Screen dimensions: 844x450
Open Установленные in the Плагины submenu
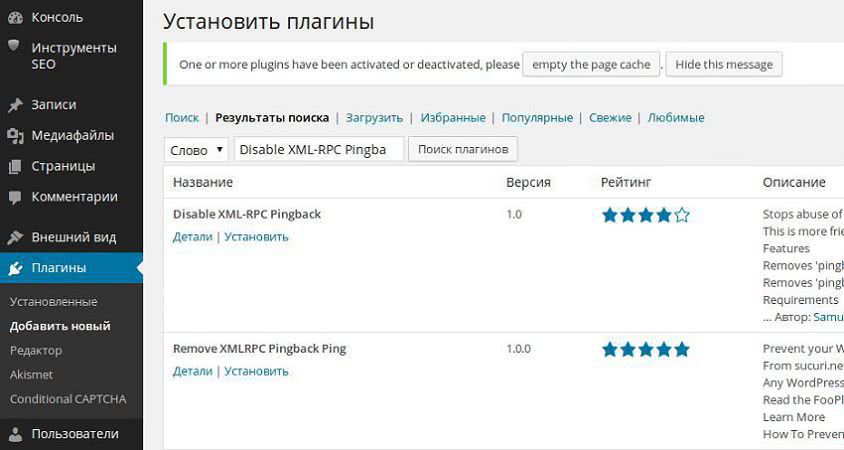[x=53, y=302]
